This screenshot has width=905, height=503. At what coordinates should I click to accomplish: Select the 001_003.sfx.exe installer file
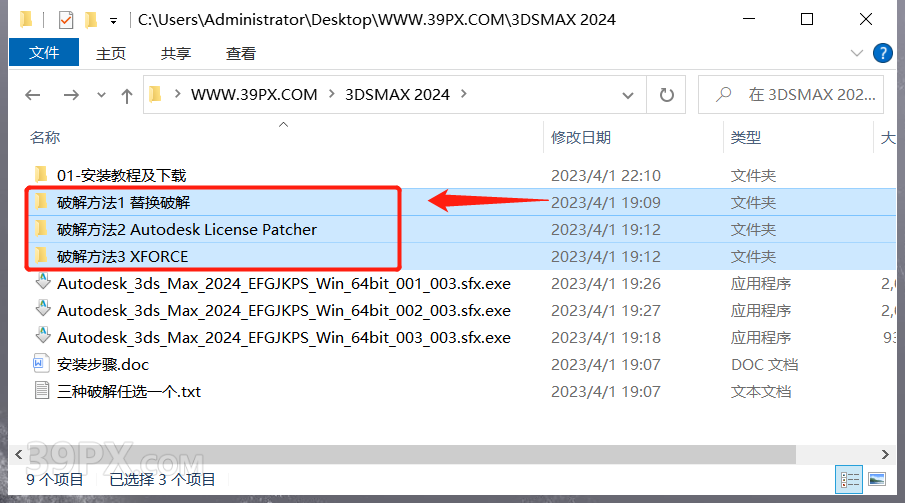pyautogui.click(x=283, y=284)
